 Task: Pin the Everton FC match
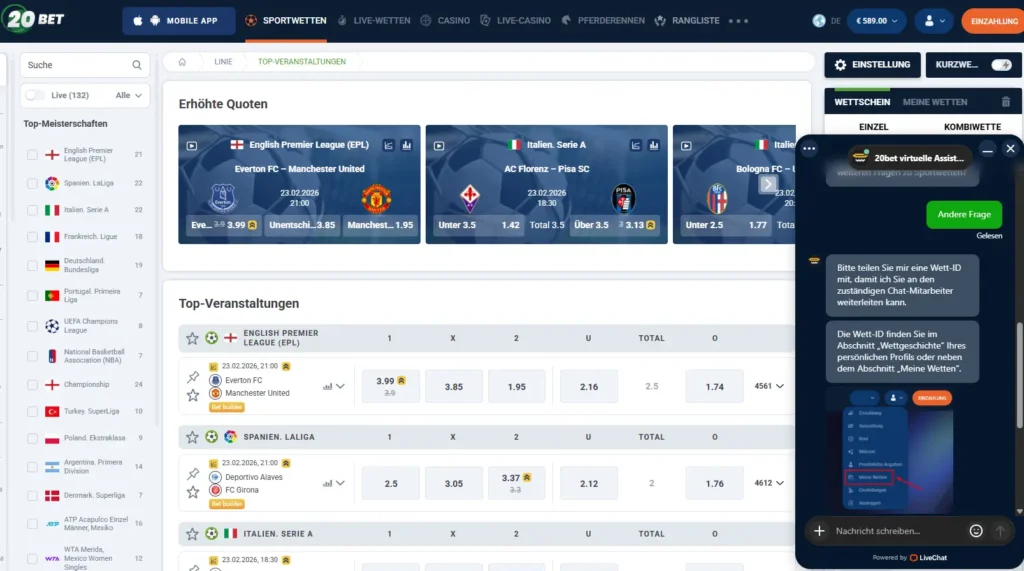193,377
